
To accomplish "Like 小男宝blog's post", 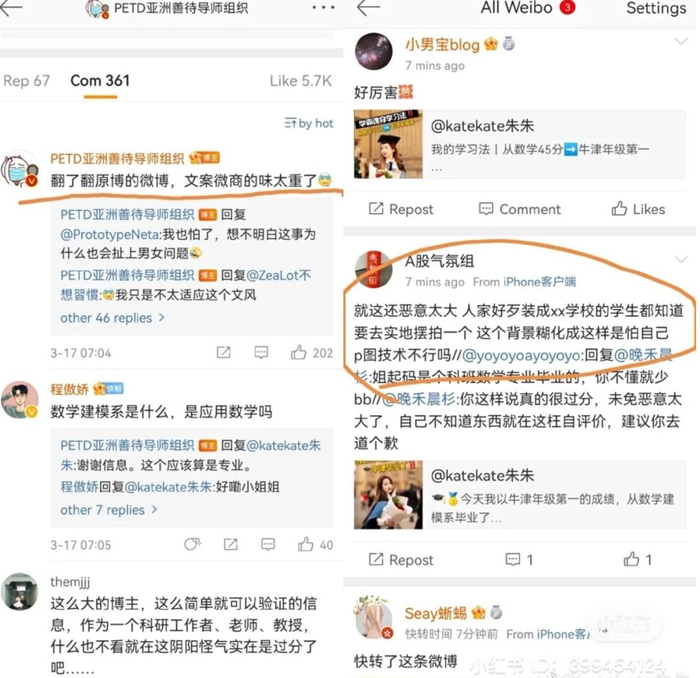I will point(638,209).
